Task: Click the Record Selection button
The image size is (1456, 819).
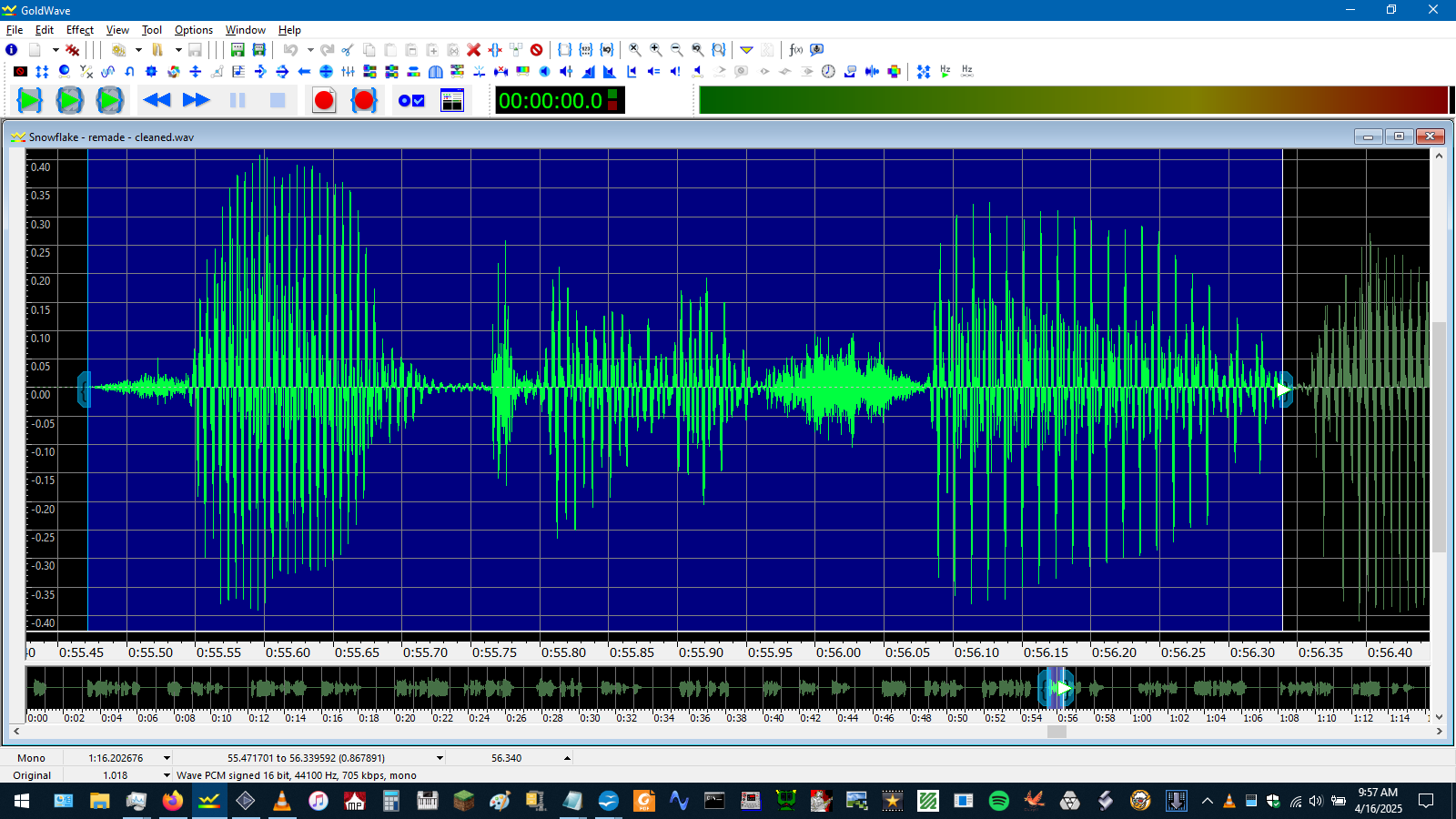Action: (364, 100)
